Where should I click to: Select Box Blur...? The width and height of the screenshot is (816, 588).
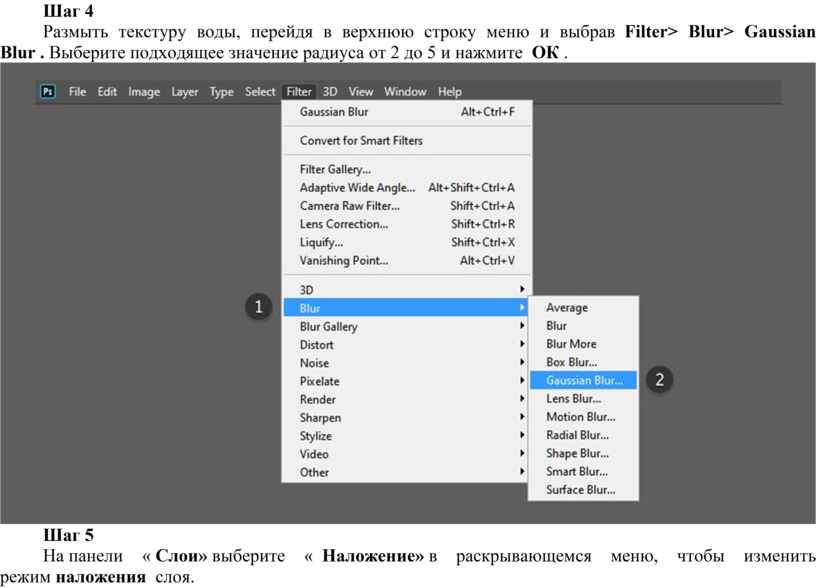[583, 362]
